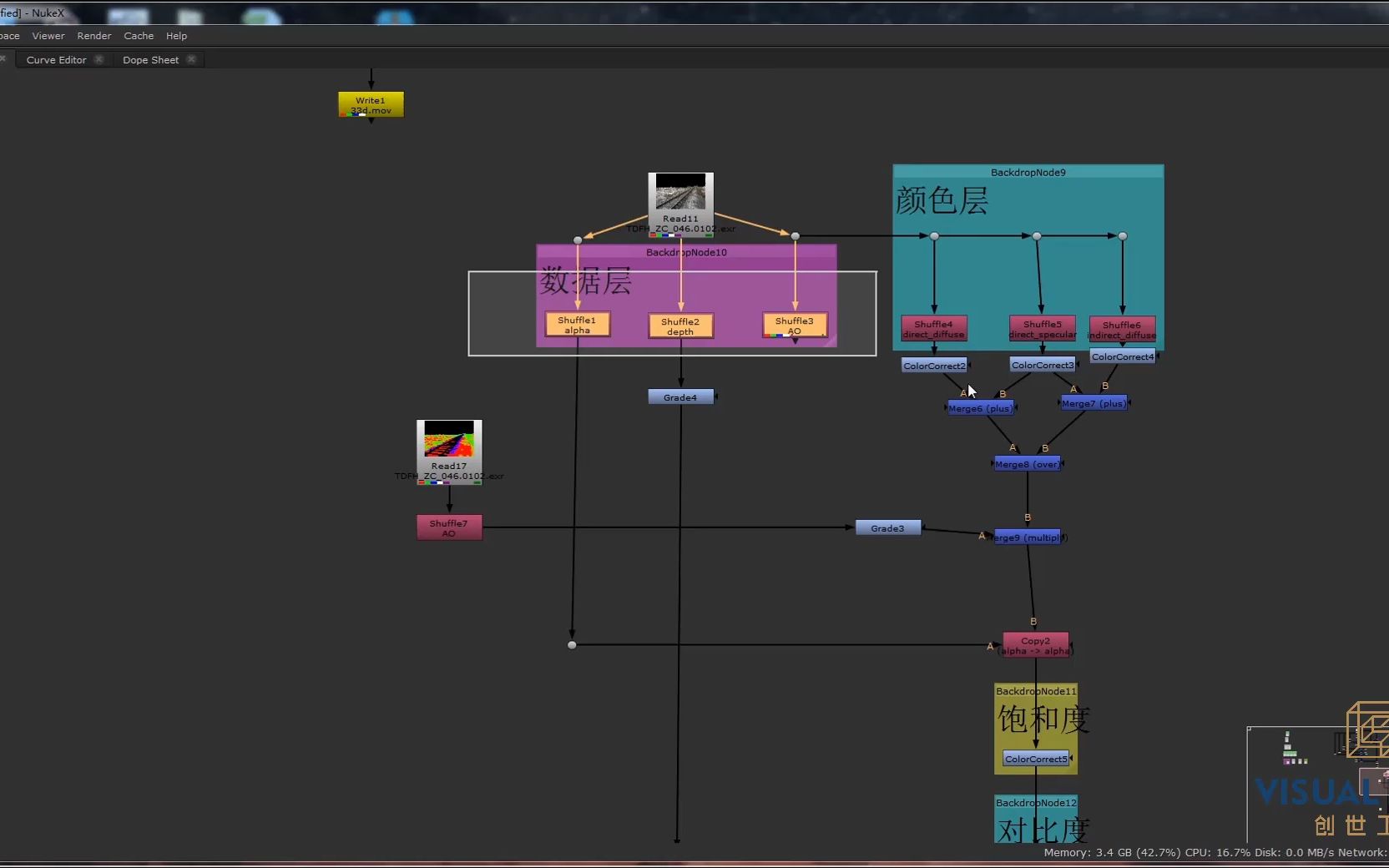Screen dimensions: 1389x868
Task: Select the Shuffle6 indirect_diffuse node
Action: 1122,330
